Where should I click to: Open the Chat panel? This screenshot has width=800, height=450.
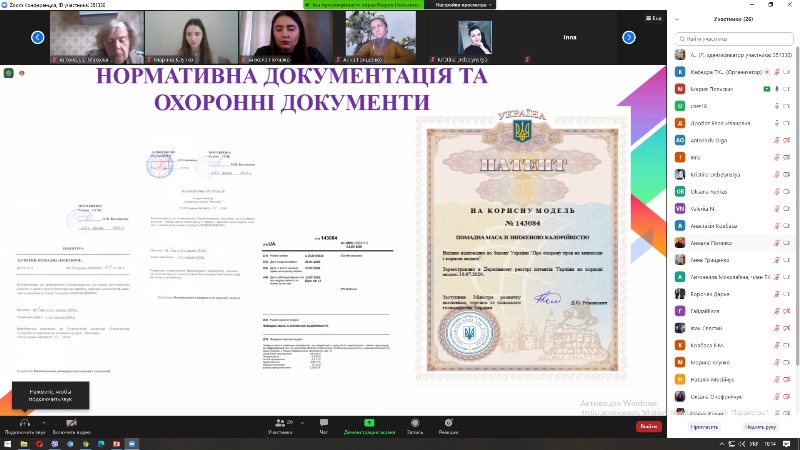coord(323,426)
